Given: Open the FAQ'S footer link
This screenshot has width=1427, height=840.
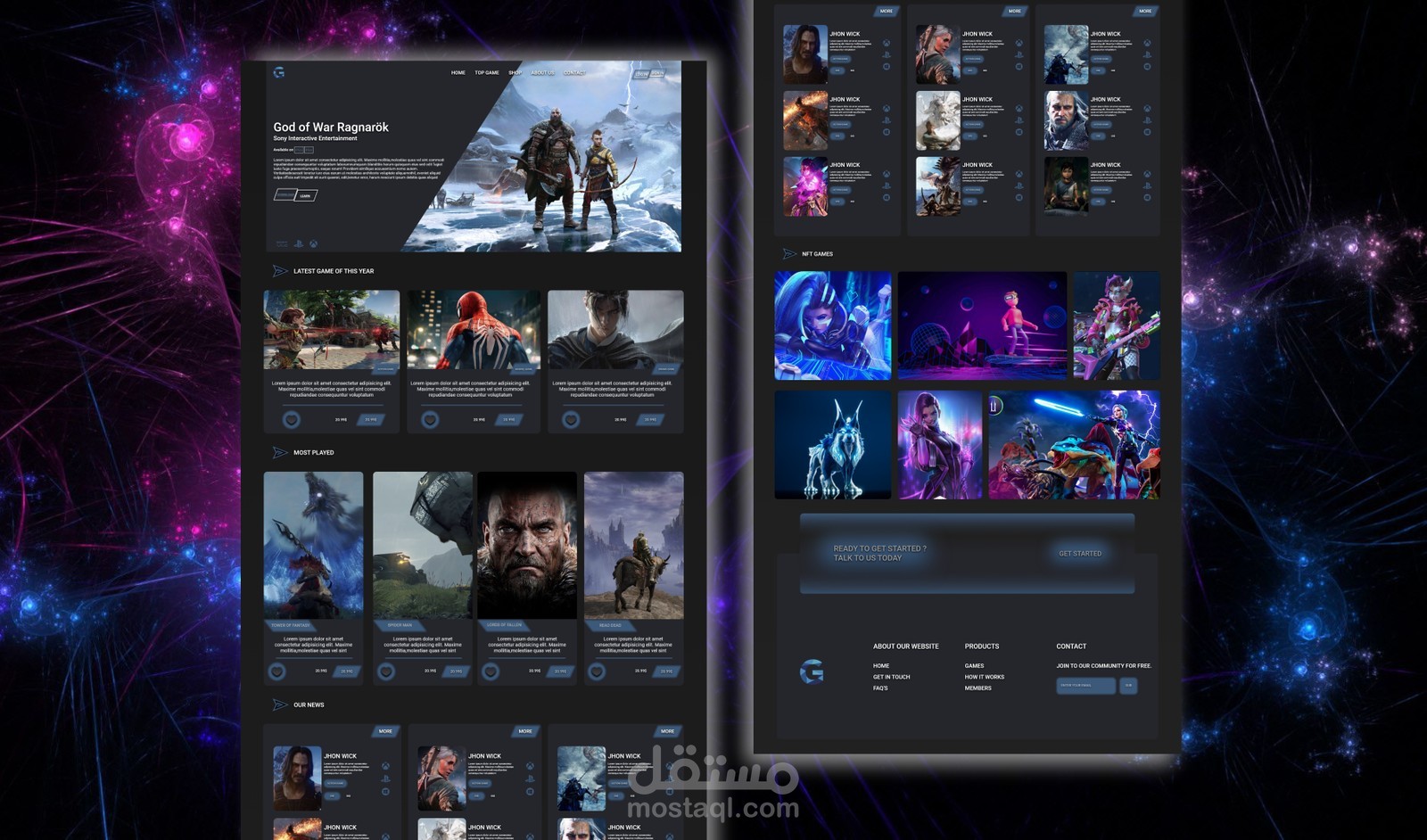Looking at the screenshot, I should [x=880, y=688].
